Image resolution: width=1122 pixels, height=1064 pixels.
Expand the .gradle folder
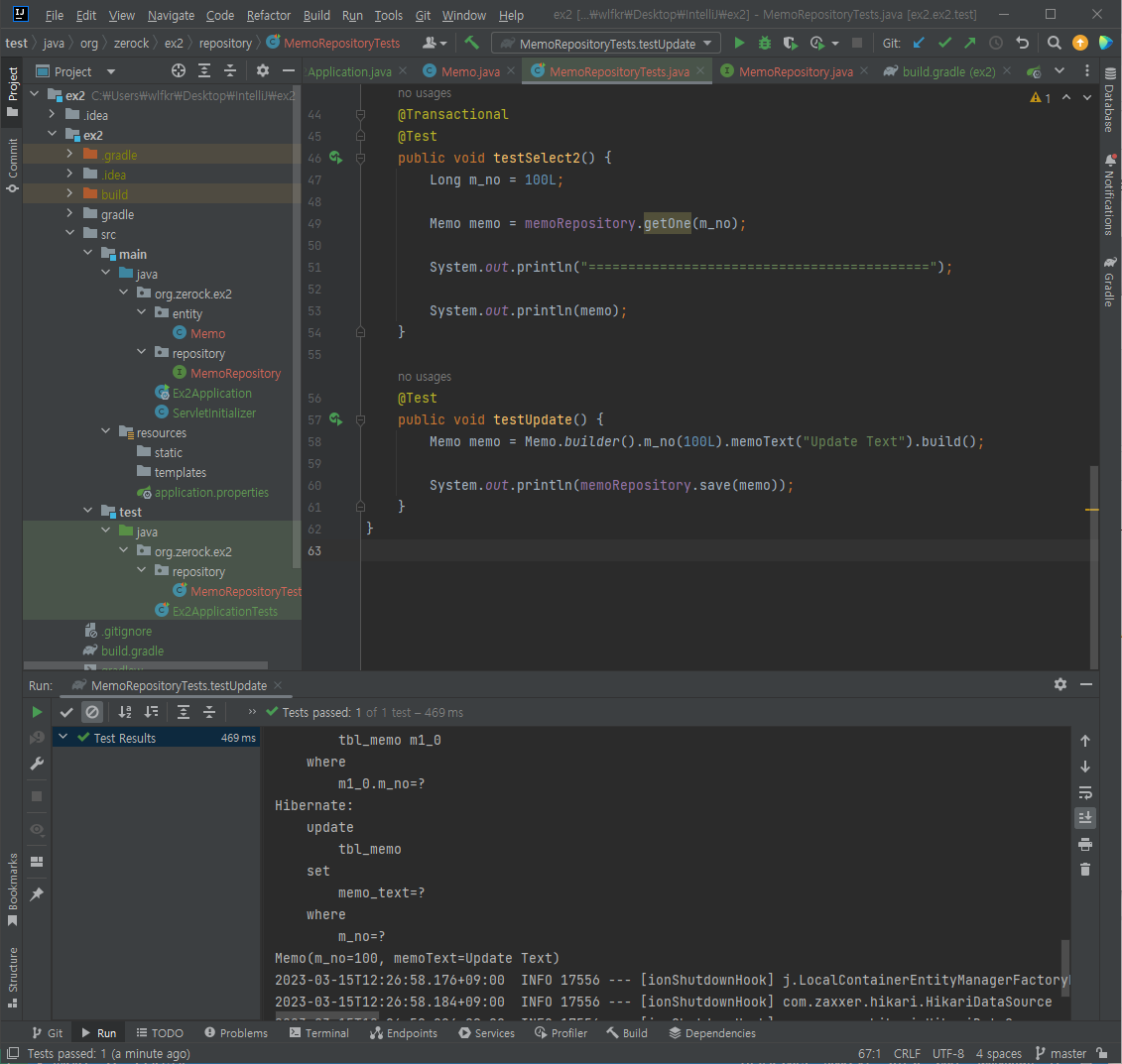(x=69, y=155)
